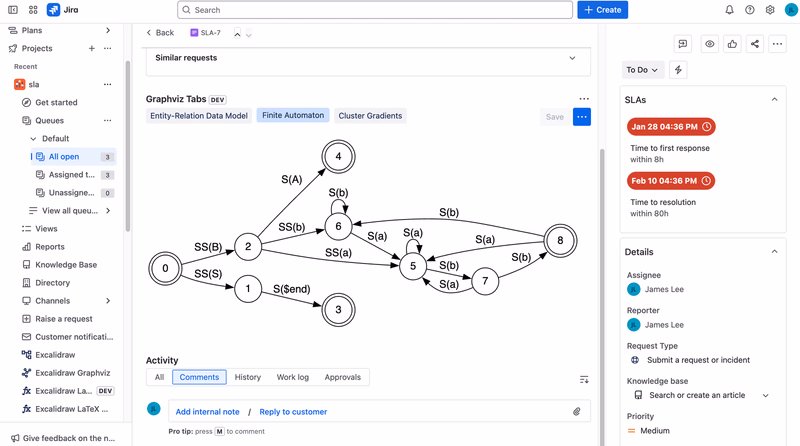Go Back to the queue

point(160,33)
